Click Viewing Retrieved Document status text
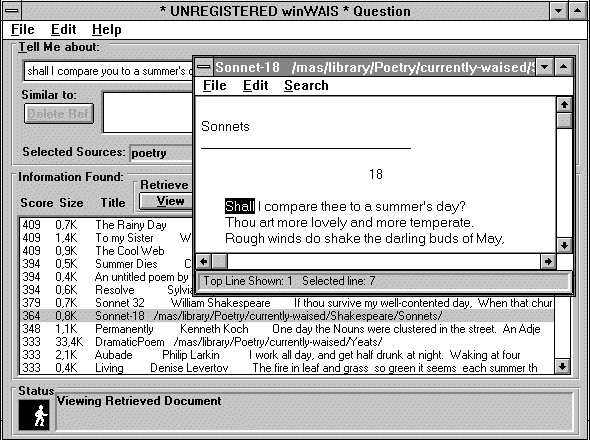The width and height of the screenshot is (590, 440). tap(139, 401)
